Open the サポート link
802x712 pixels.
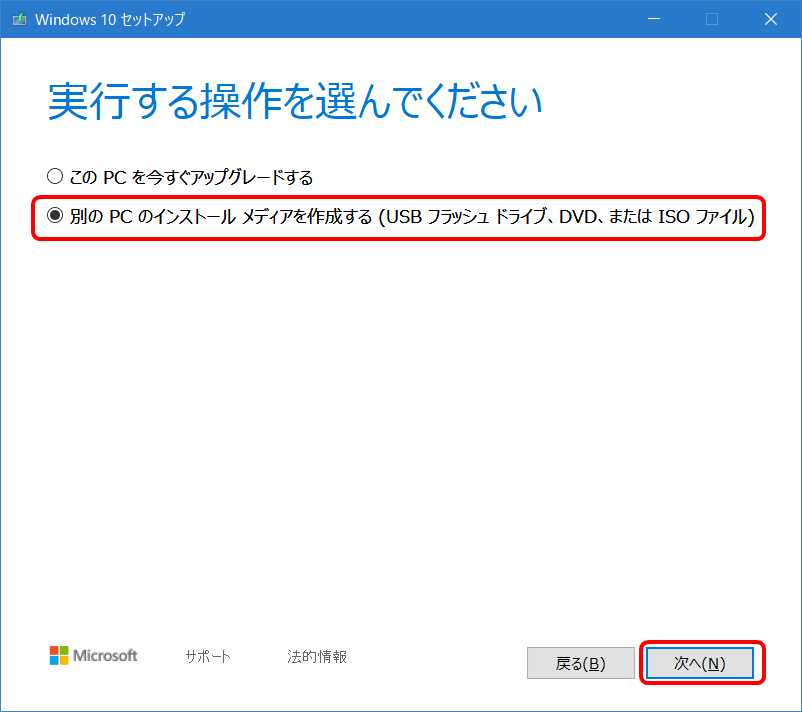click(x=208, y=656)
